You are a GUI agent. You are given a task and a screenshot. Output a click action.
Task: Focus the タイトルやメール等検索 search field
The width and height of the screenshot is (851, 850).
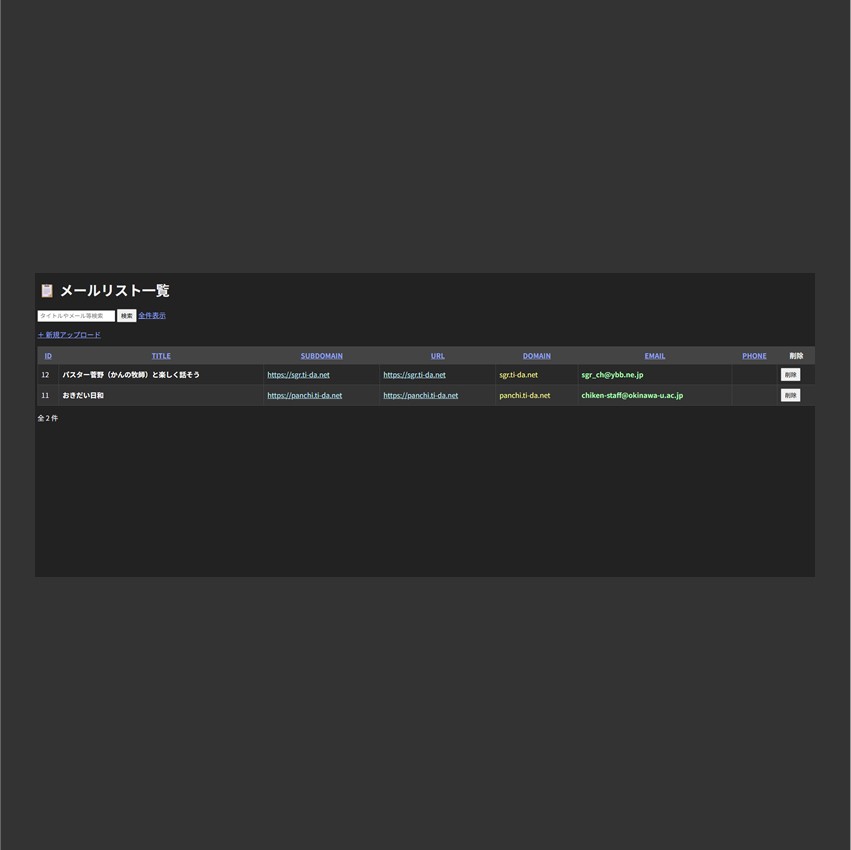point(76,316)
